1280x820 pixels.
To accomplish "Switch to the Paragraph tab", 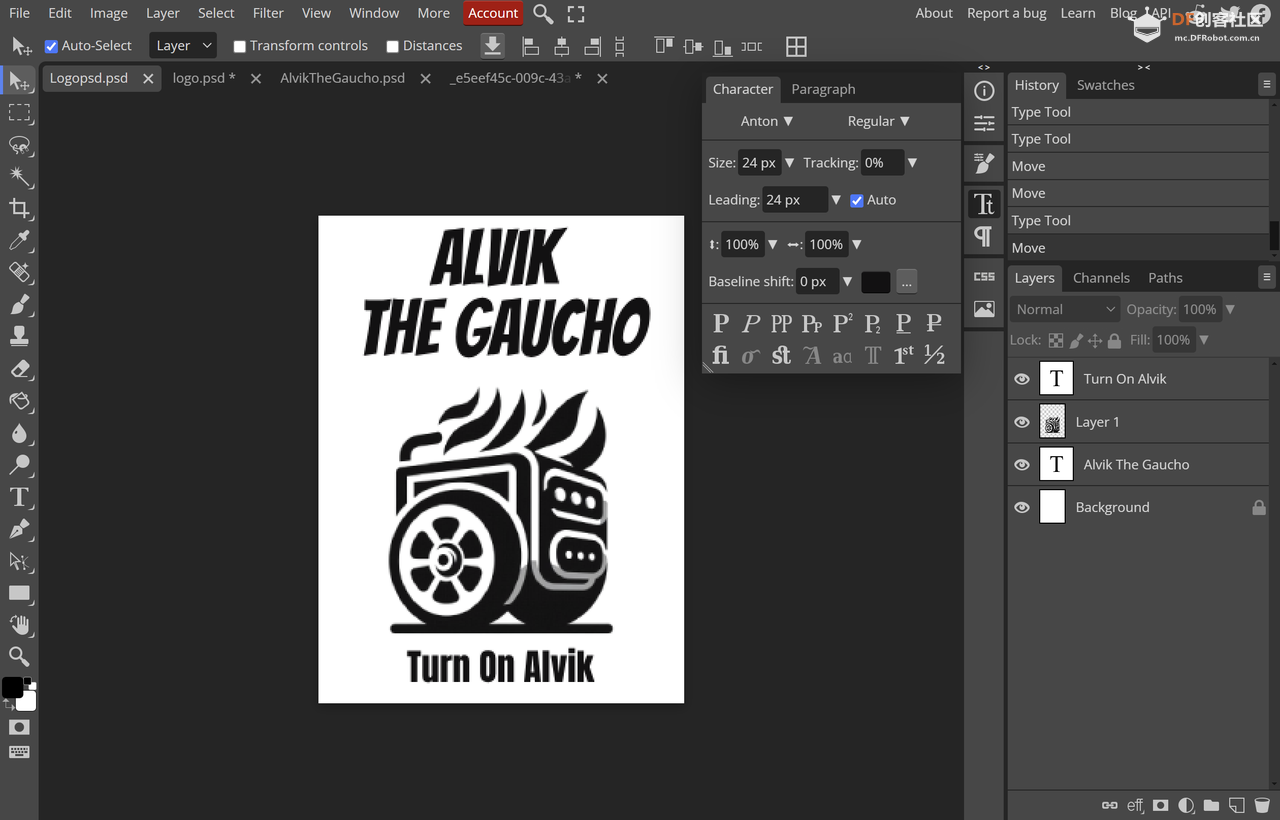I will click(823, 89).
